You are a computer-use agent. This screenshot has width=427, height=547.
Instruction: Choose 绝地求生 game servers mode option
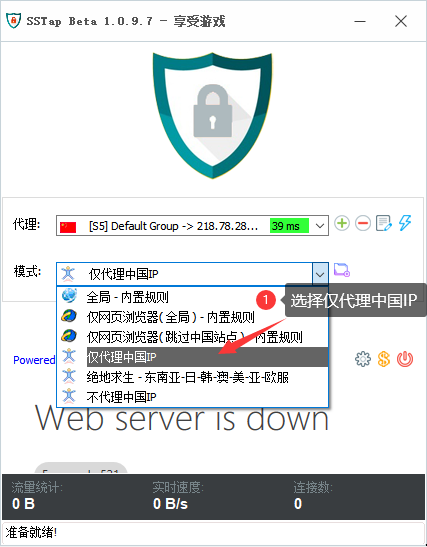(192, 377)
